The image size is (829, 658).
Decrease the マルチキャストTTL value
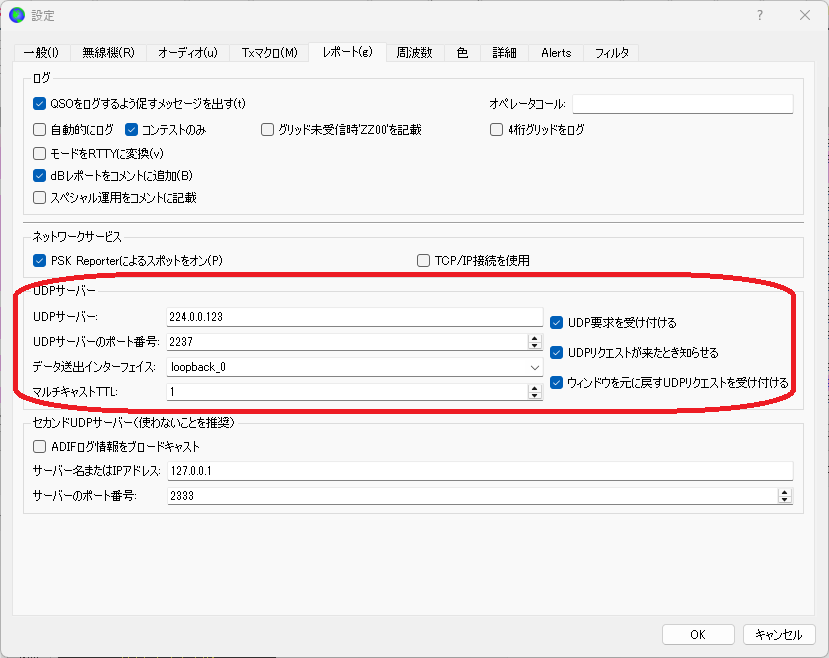click(x=535, y=395)
